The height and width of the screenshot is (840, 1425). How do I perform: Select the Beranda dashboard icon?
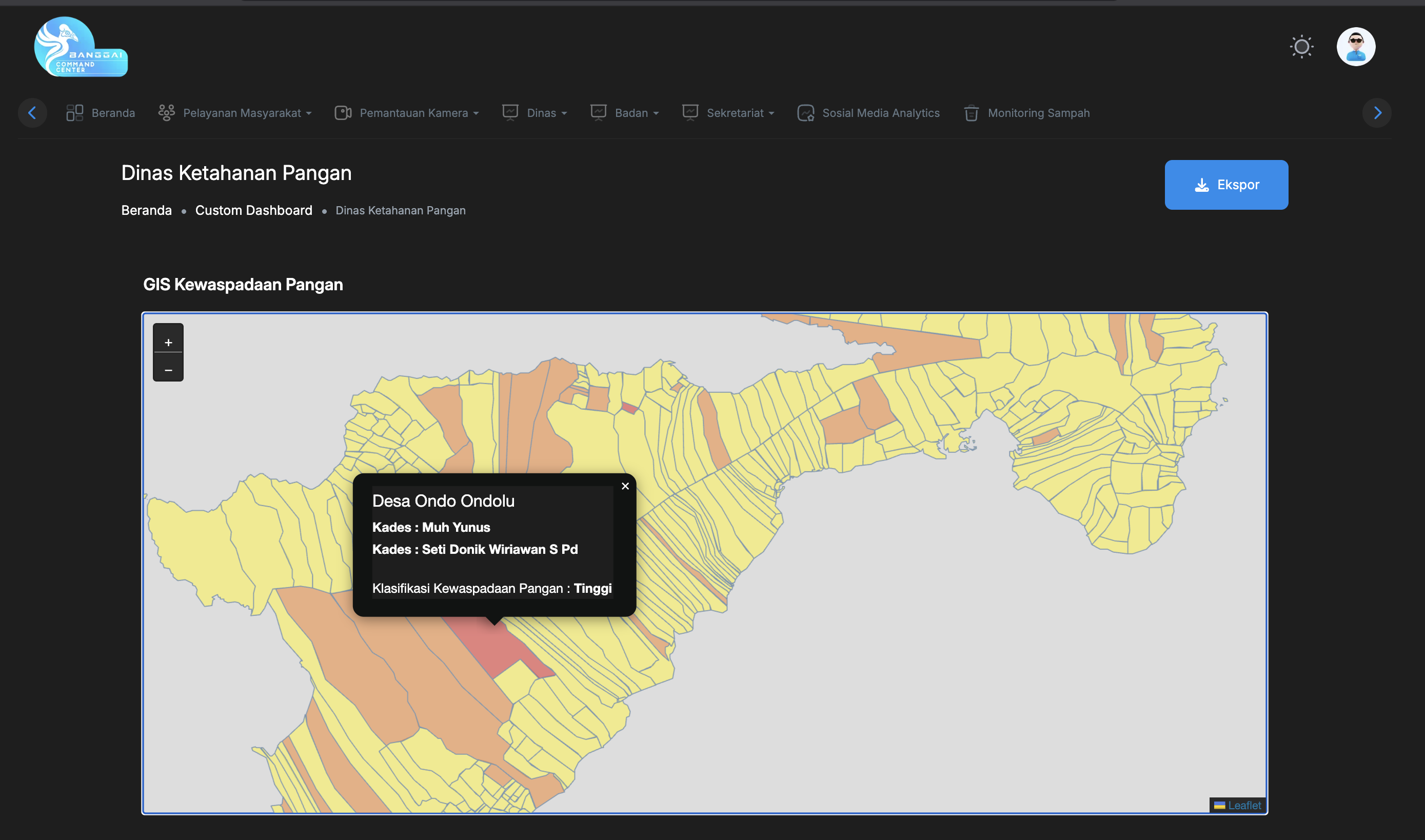74,113
